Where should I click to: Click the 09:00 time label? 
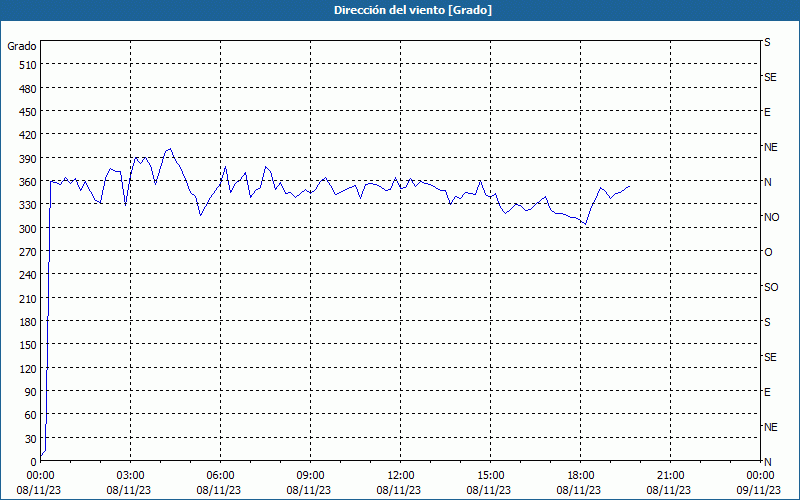click(x=310, y=476)
